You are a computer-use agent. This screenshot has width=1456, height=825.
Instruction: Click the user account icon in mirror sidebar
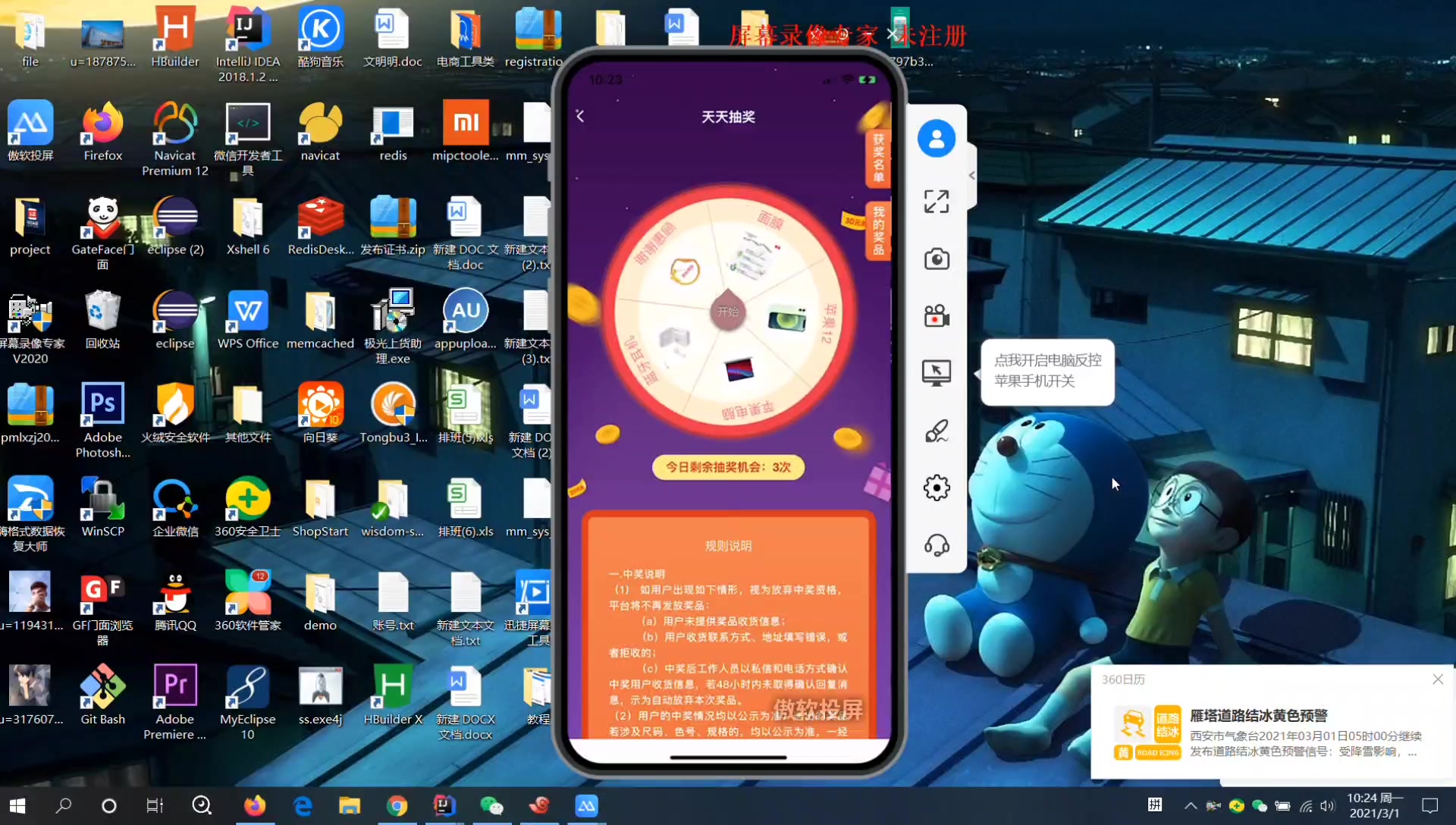pos(937,139)
